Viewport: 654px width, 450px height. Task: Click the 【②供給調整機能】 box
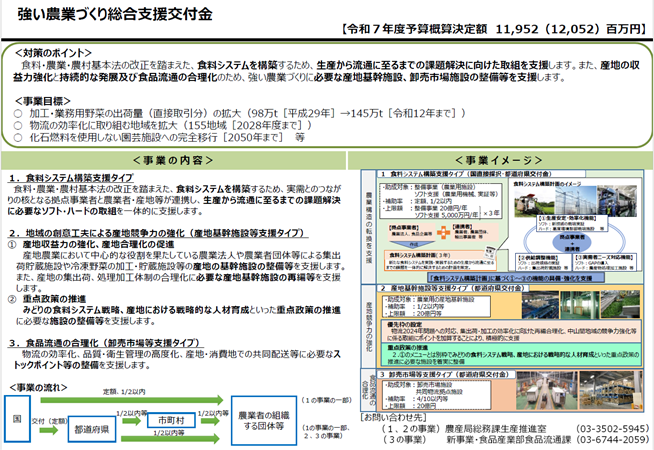542,262
